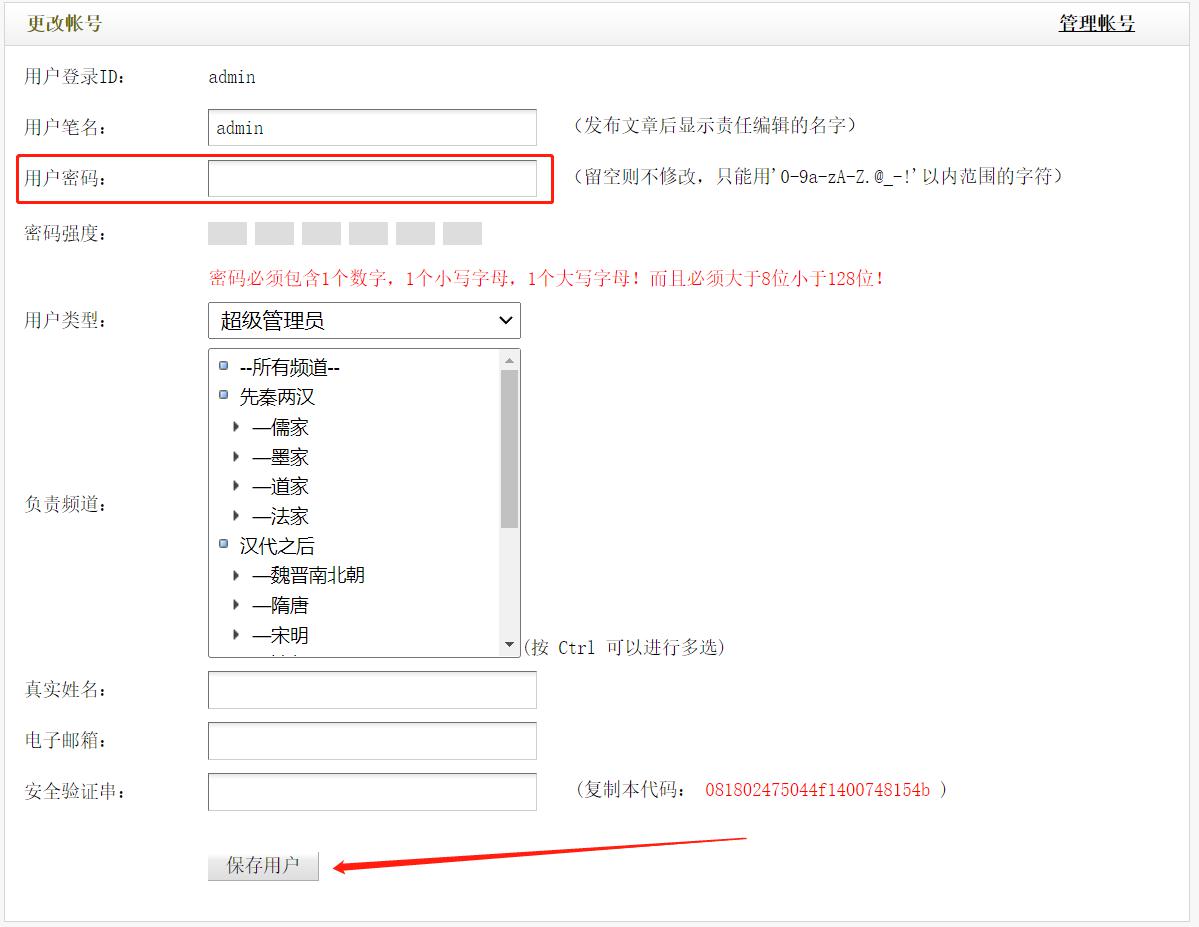The height and width of the screenshot is (927, 1199).
Task: Click arrow marker beside 魏晋南北朝
Action: pos(236,574)
